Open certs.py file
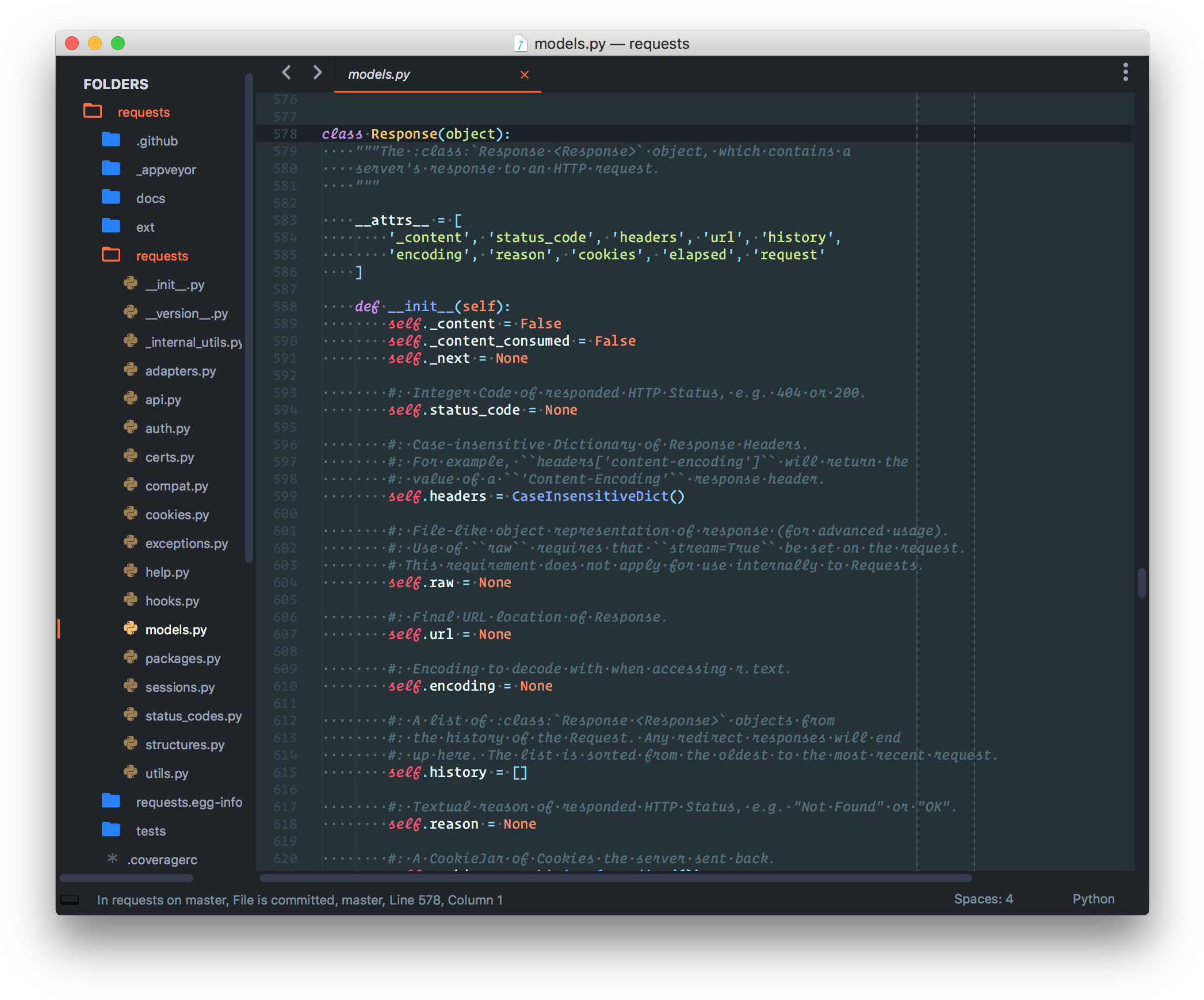Screen dimensions: 1204x1000 (x=170, y=457)
